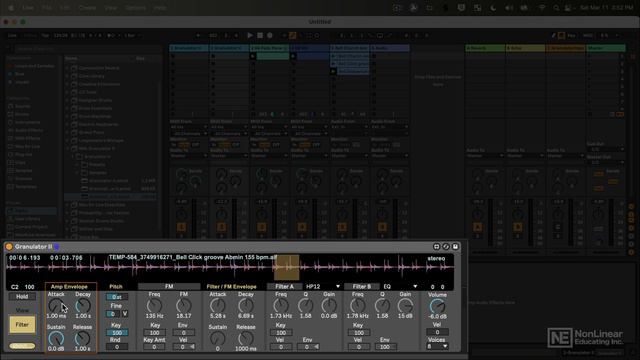Viewport: 640px width, 360px height.
Task: Click the Pitch semitone field showing 0 st
Action: pos(117,297)
